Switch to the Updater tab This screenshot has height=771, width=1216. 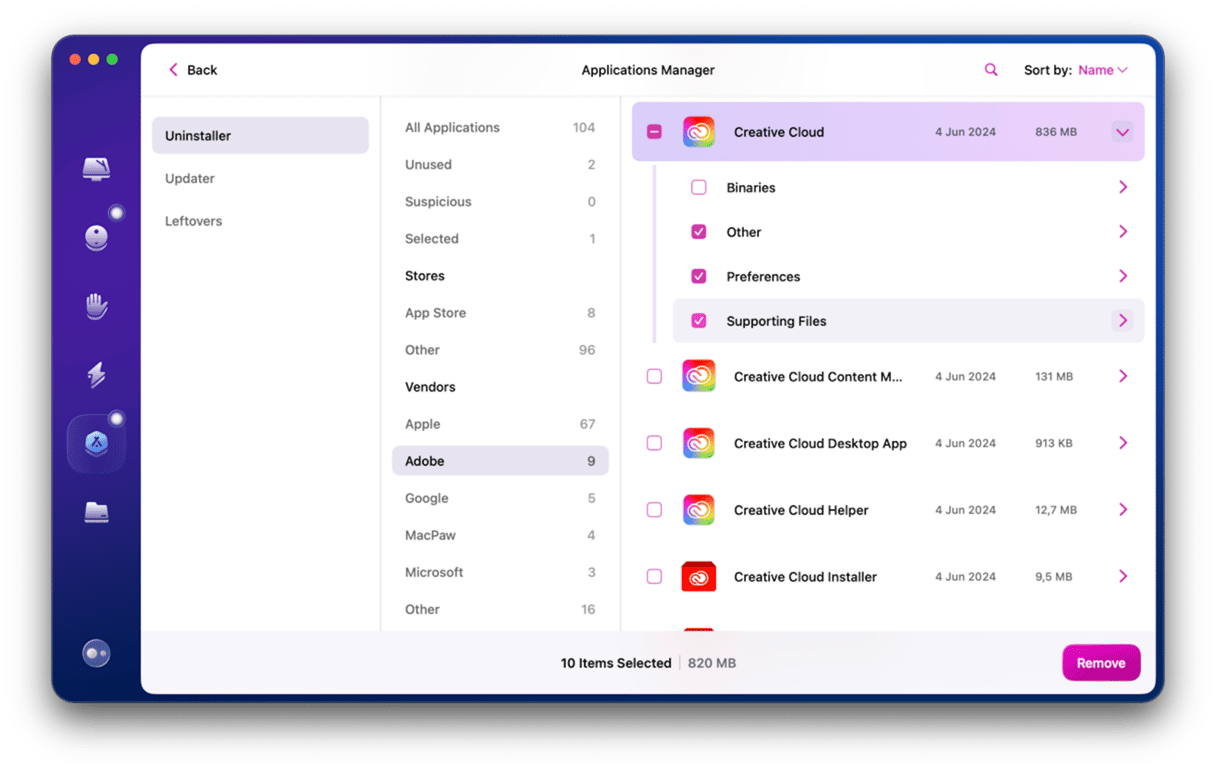click(x=190, y=179)
